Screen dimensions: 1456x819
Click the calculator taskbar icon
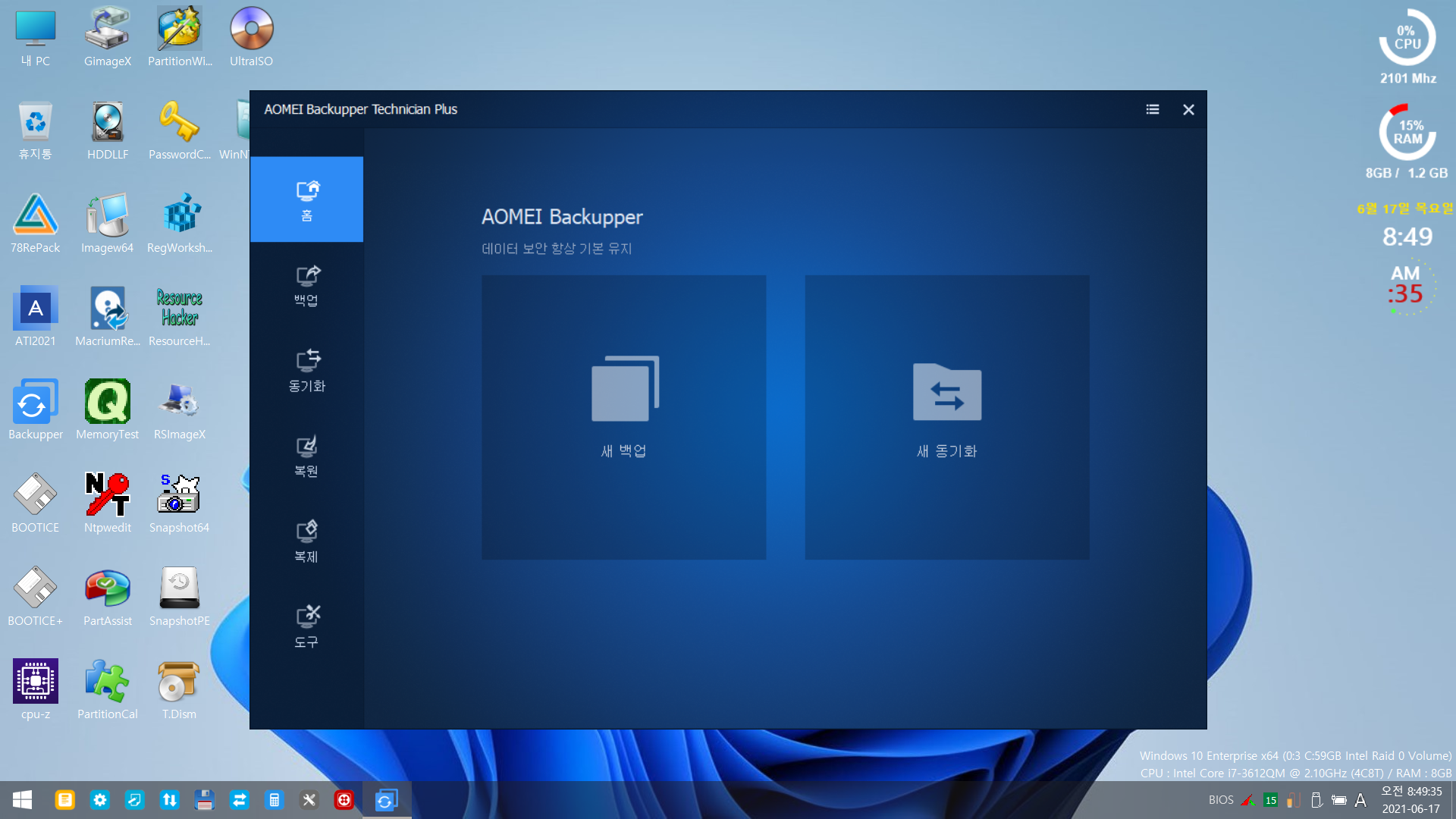274,800
